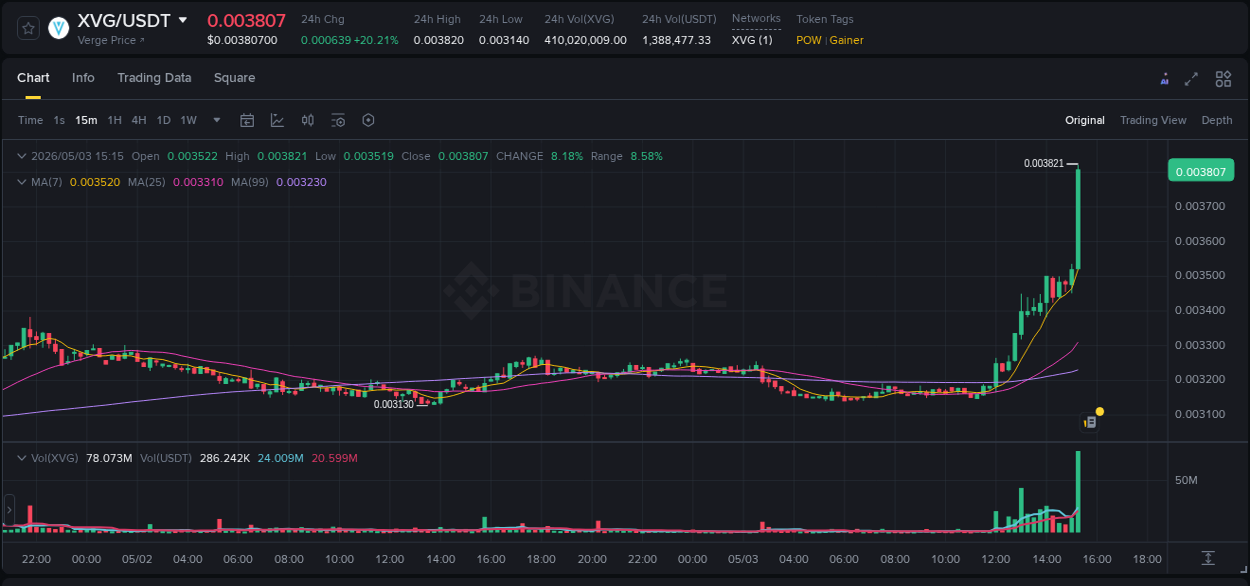The height and width of the screenshot is (586, 1250).
Task: Collapse the OHLC data row chevron
Action: click(22, 156)
